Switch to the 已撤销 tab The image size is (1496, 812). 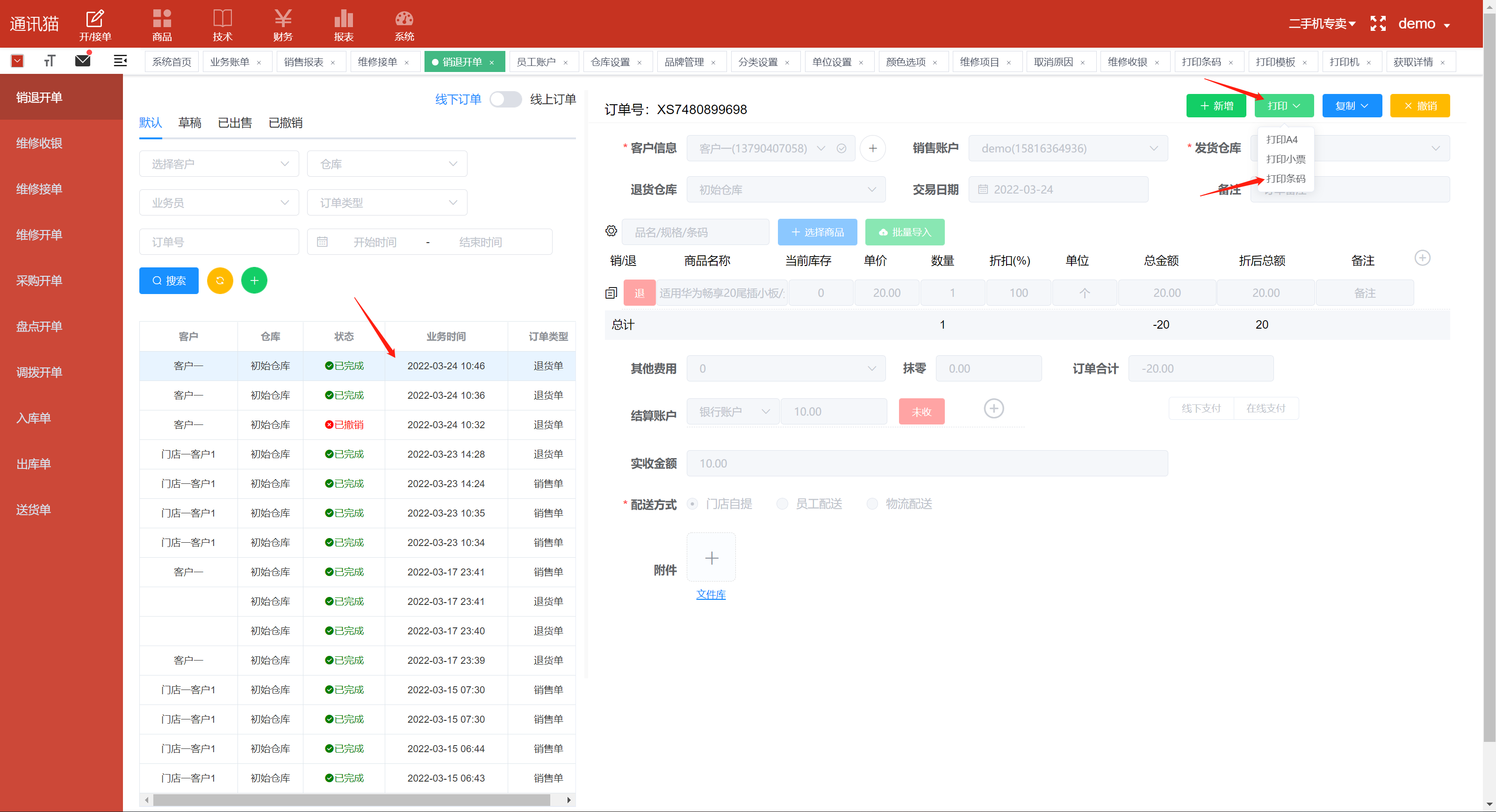pyautogui.click(x=285, y=122)
